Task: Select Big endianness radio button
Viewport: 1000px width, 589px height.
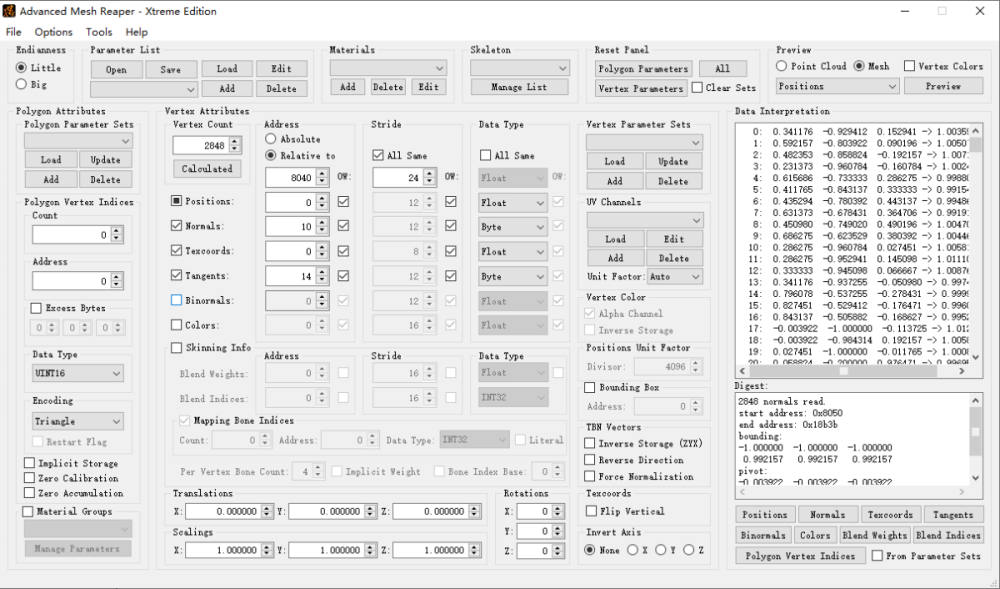Action: point(22,85)
